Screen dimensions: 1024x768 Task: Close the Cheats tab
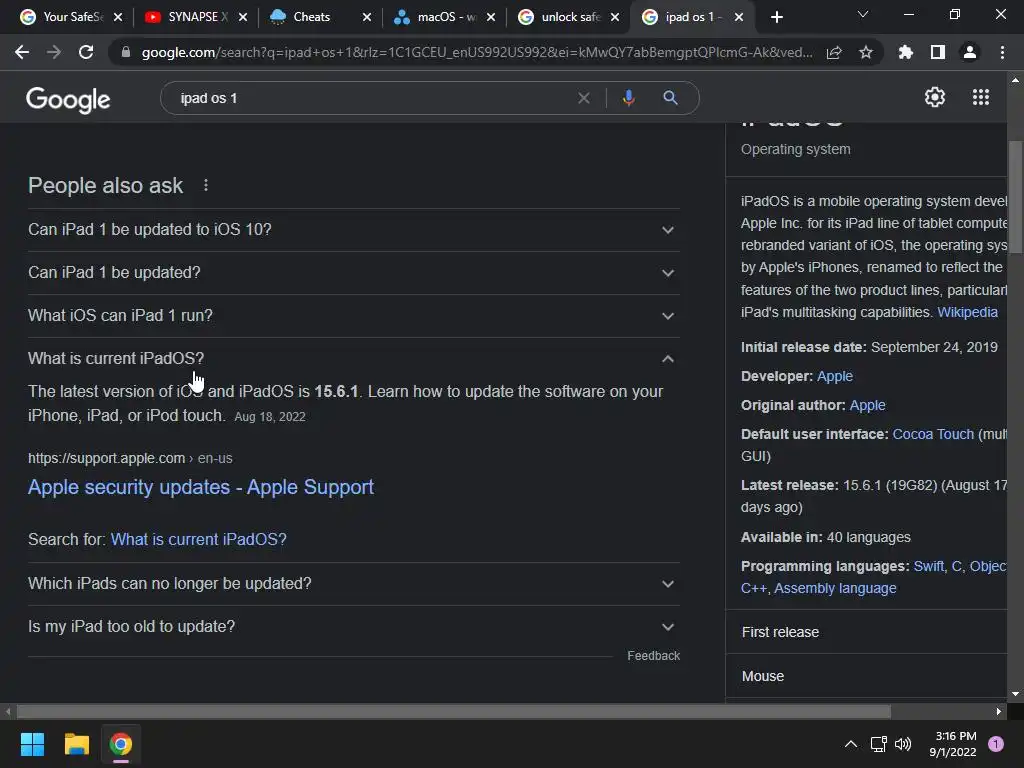pyautogui.click(x=367, y=17)
